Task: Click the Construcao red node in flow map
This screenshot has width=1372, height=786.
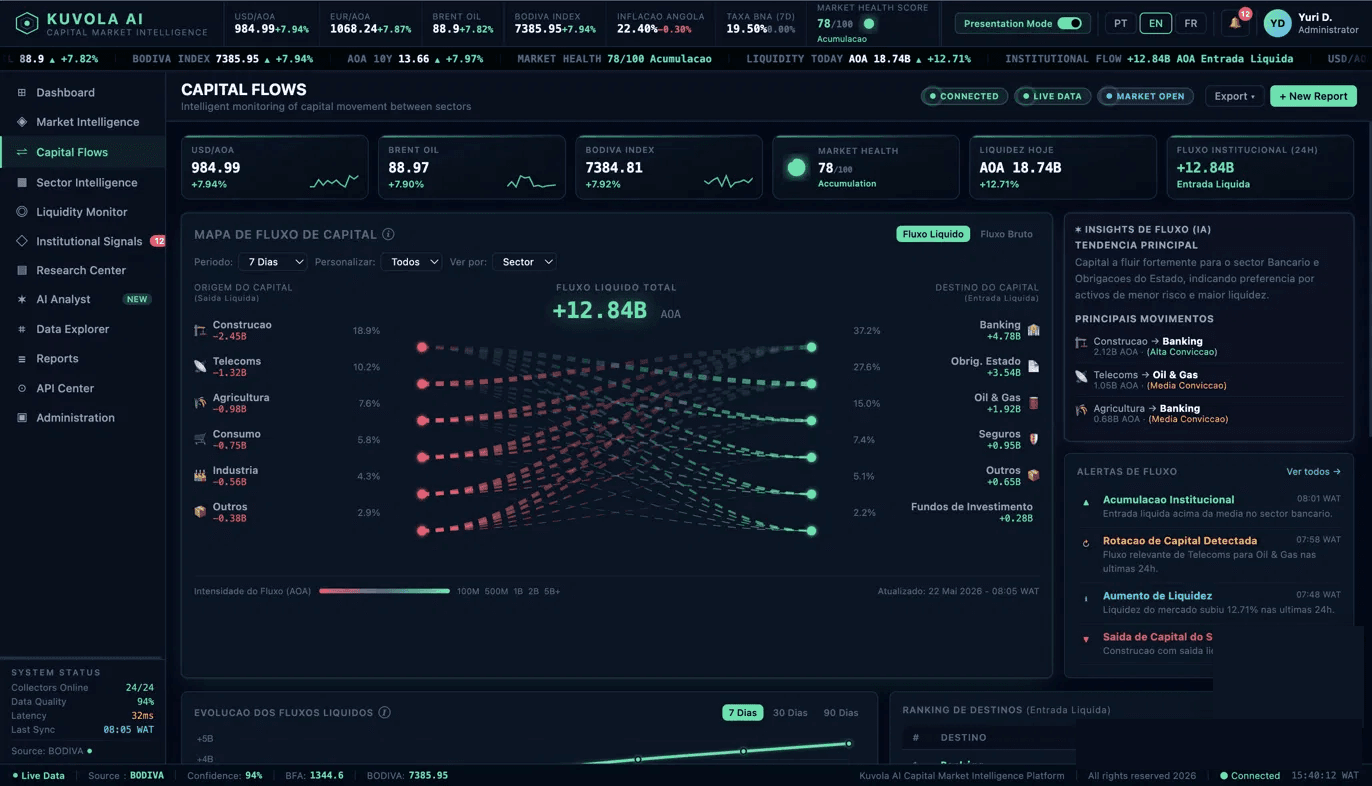Action: click(422, 347)
